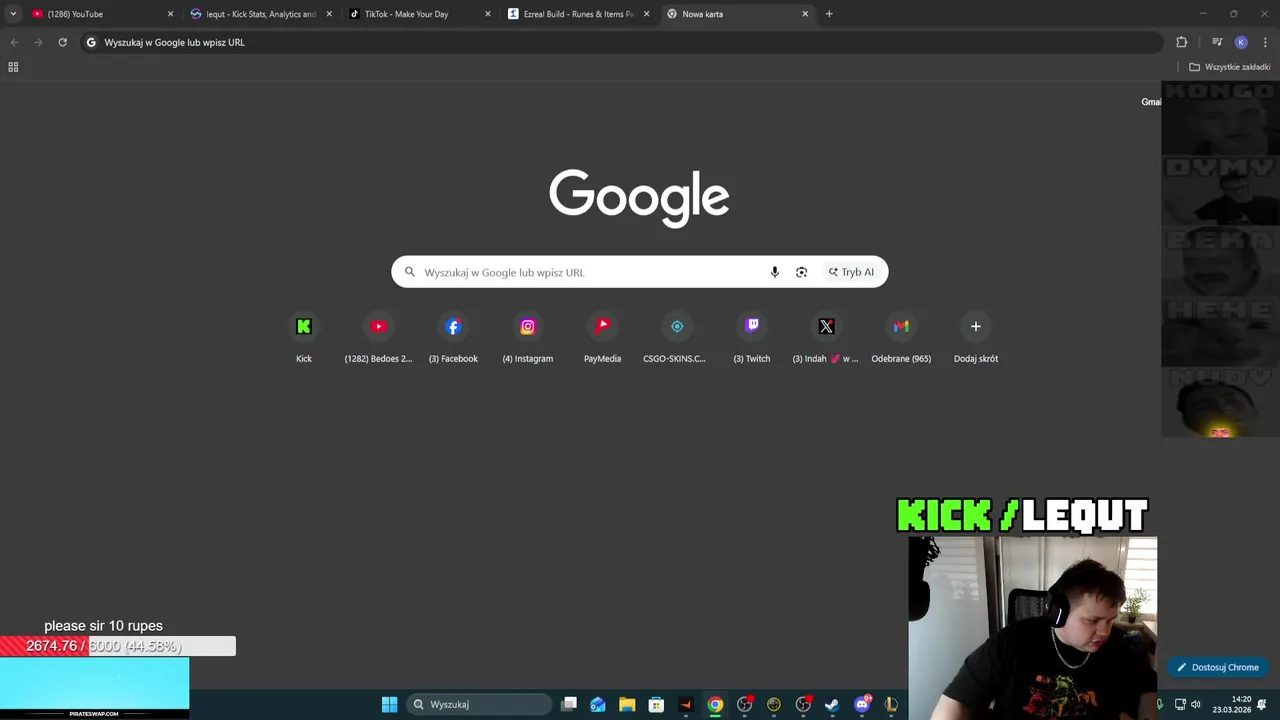Image resolution: width=1280 pixels, height=720 pixels.
Task: Close the TikTok tab
Action: pyautogui.click(x=488, y=14)
